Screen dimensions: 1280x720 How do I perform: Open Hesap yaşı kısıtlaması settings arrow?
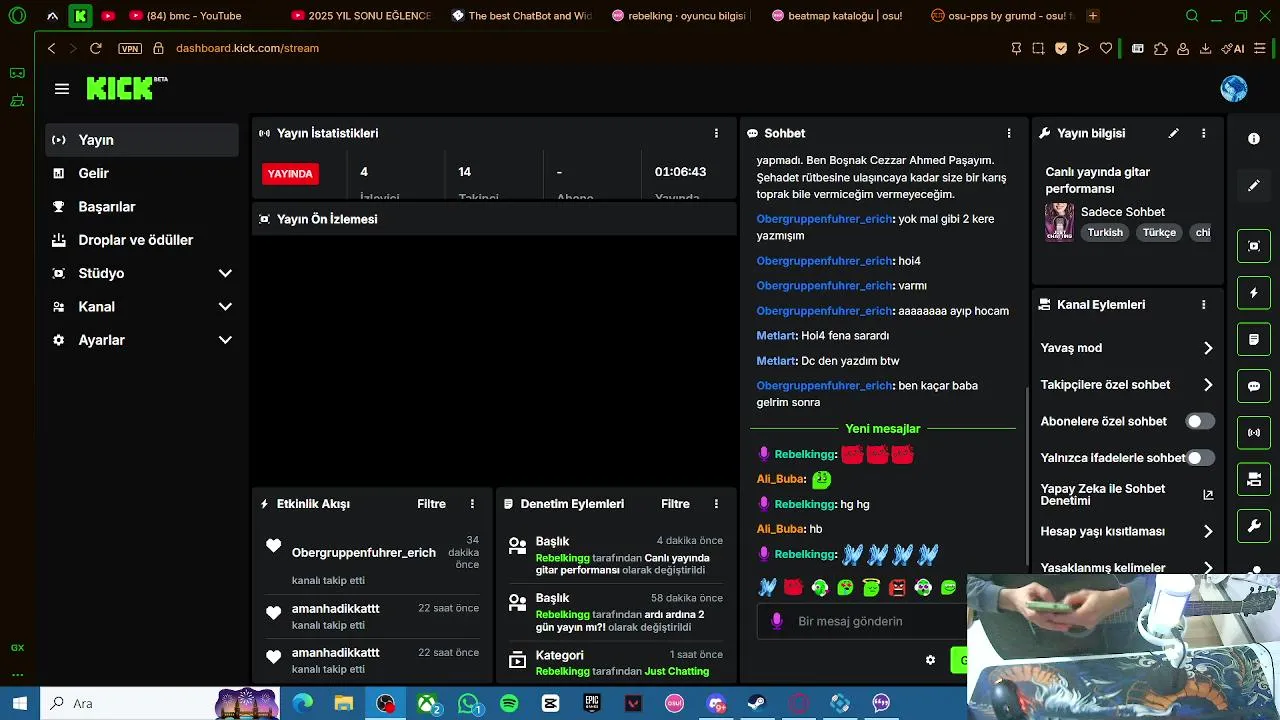pyautogui.click(x=1208, y=531)
